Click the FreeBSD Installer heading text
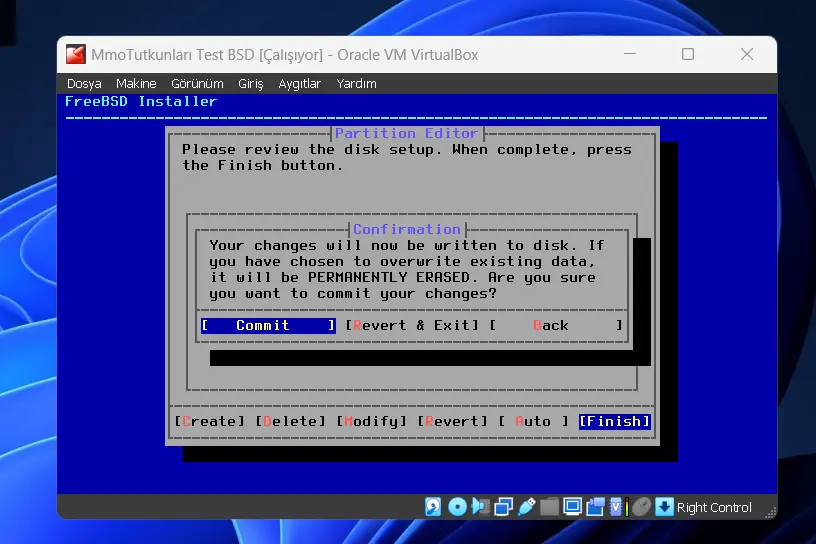The image size is (816, 544). point(141,101)
